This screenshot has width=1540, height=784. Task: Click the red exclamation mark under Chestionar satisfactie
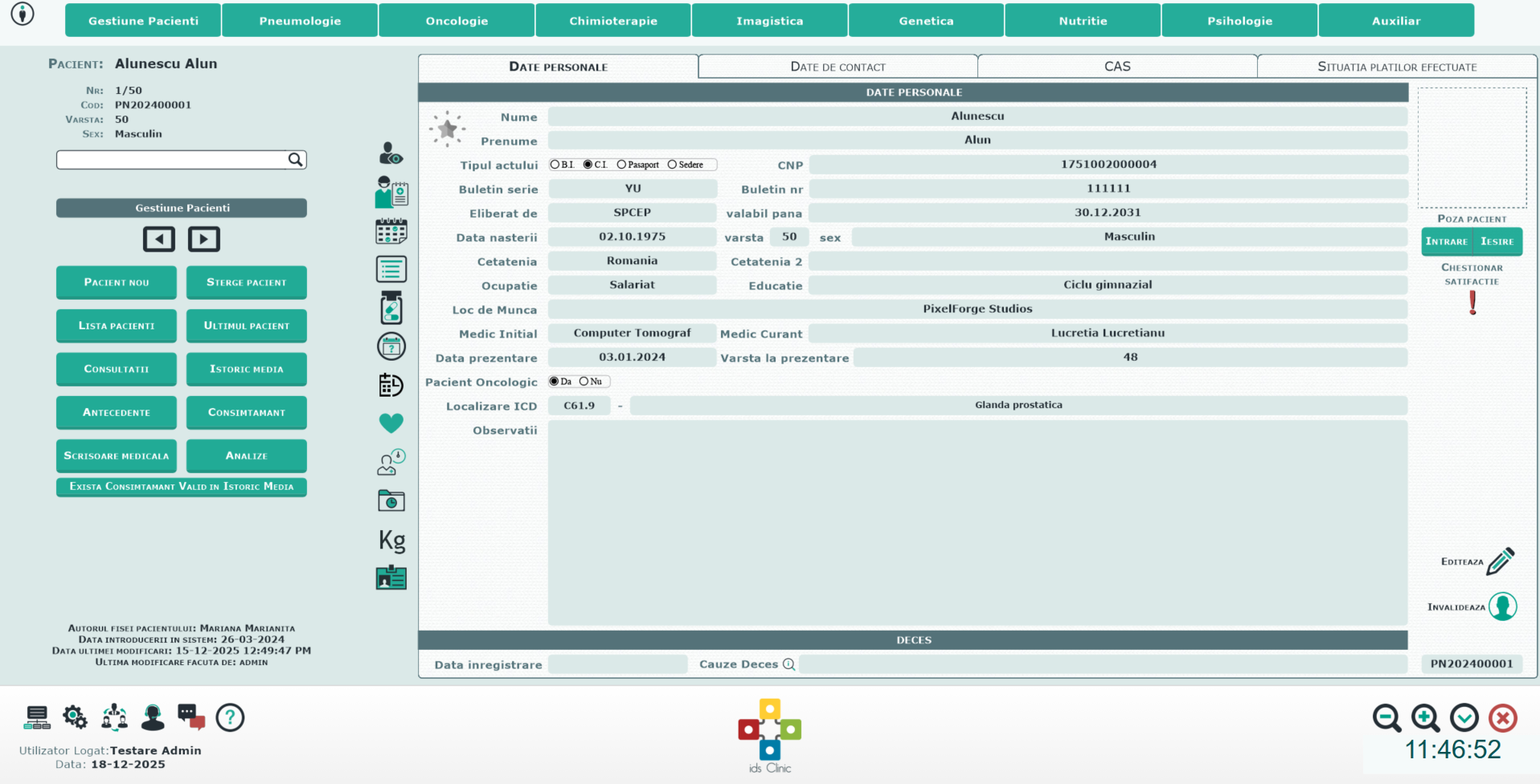click(x=1472, y=303)
